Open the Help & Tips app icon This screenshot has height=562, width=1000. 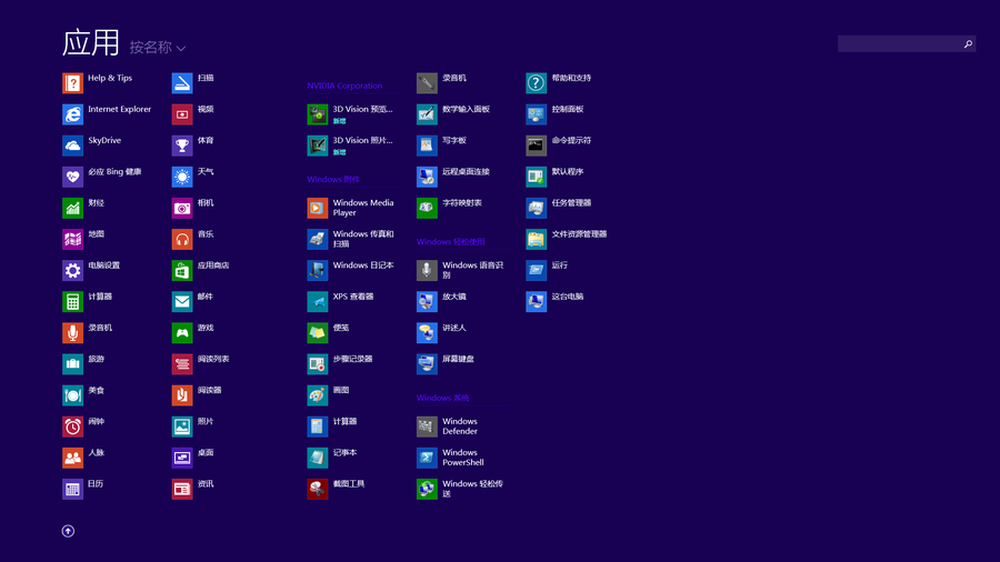(x=73, y=83)
